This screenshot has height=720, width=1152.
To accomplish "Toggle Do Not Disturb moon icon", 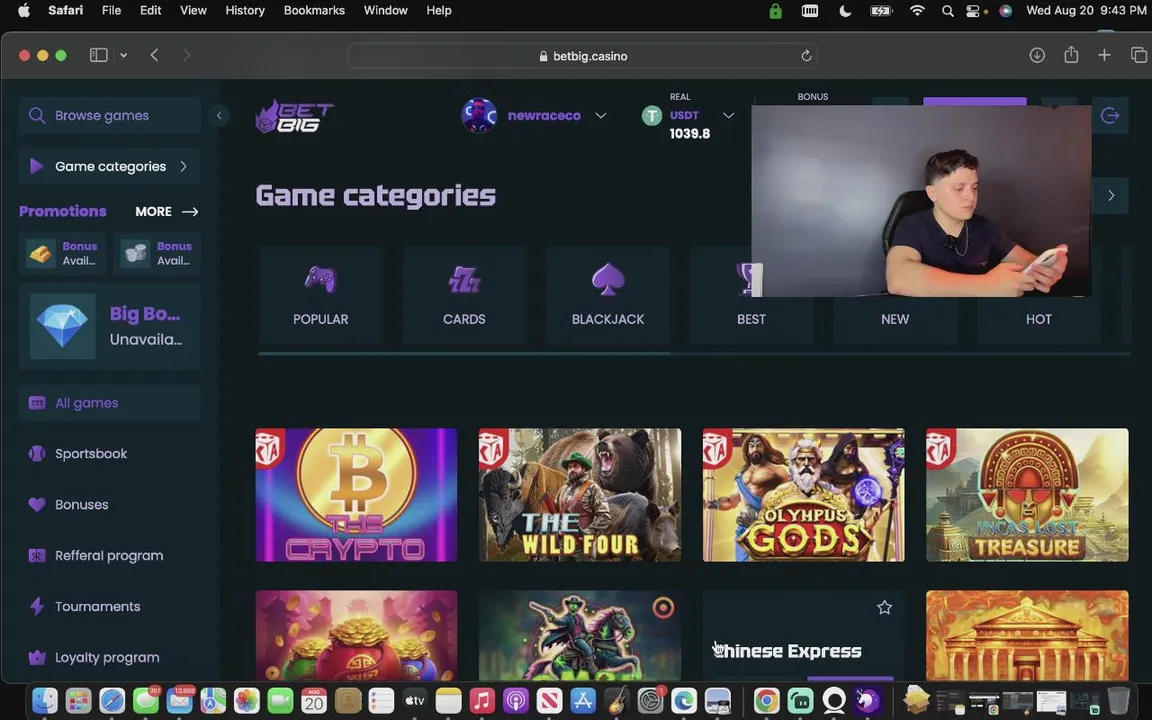I will [x=845, y=11].
